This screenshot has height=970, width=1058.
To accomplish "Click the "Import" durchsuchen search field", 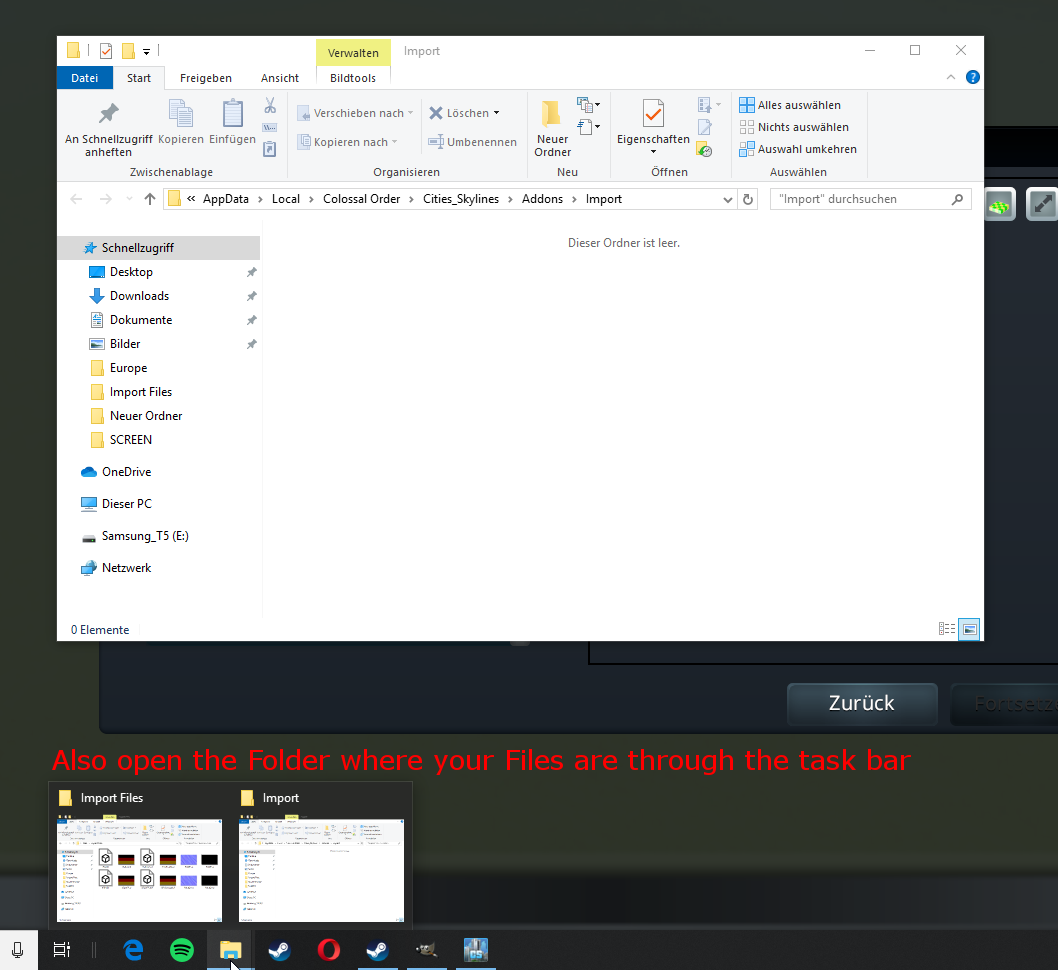I will 870,200.
